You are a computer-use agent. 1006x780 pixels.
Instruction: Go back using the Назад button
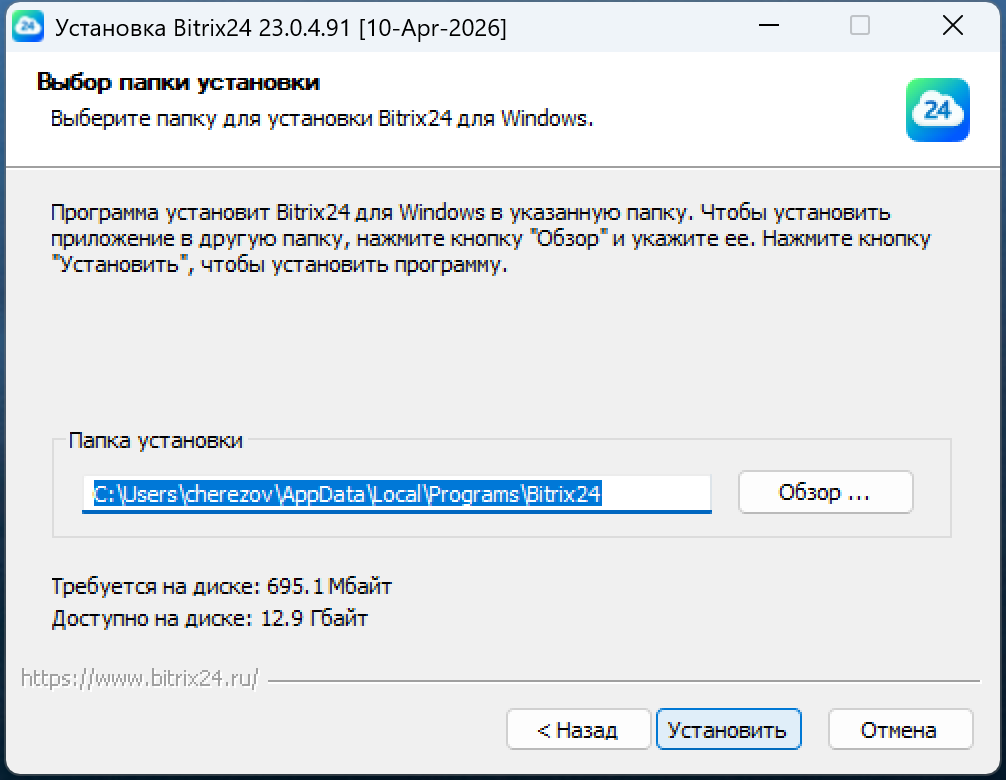click(x=578, y=729)
